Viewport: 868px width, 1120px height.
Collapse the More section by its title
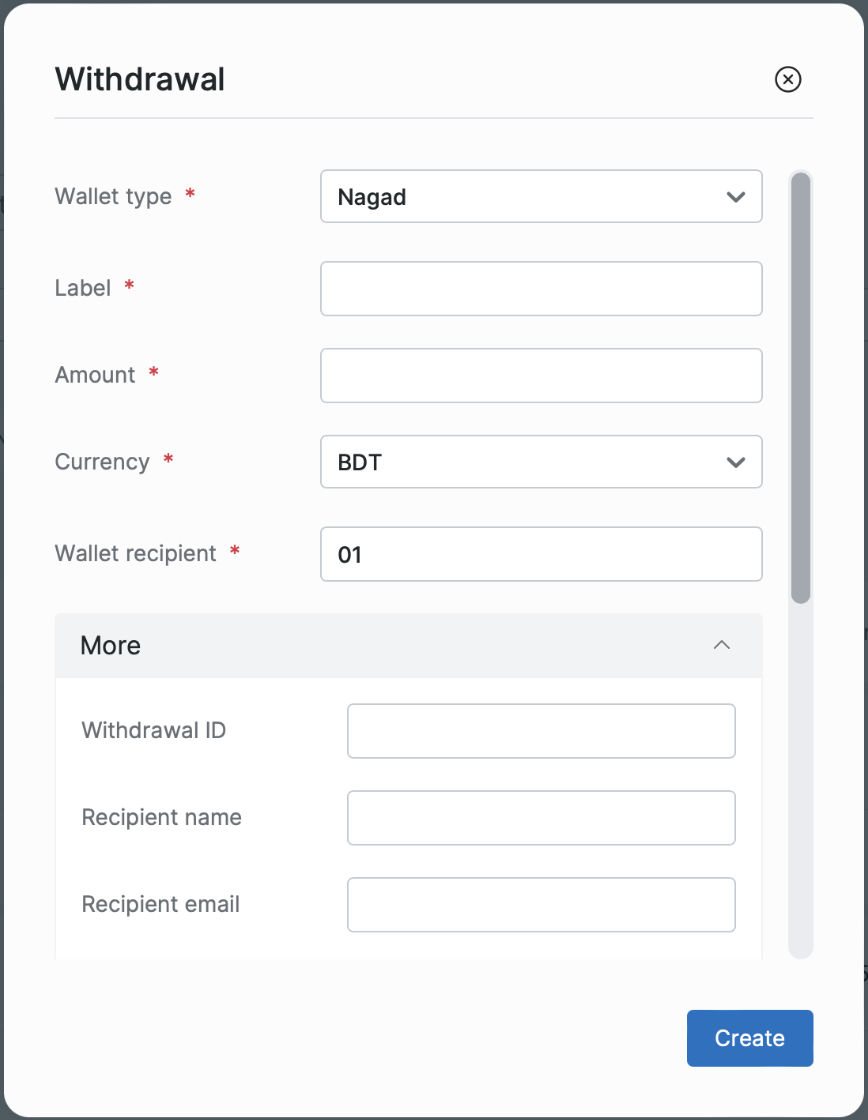click(111, 645)
